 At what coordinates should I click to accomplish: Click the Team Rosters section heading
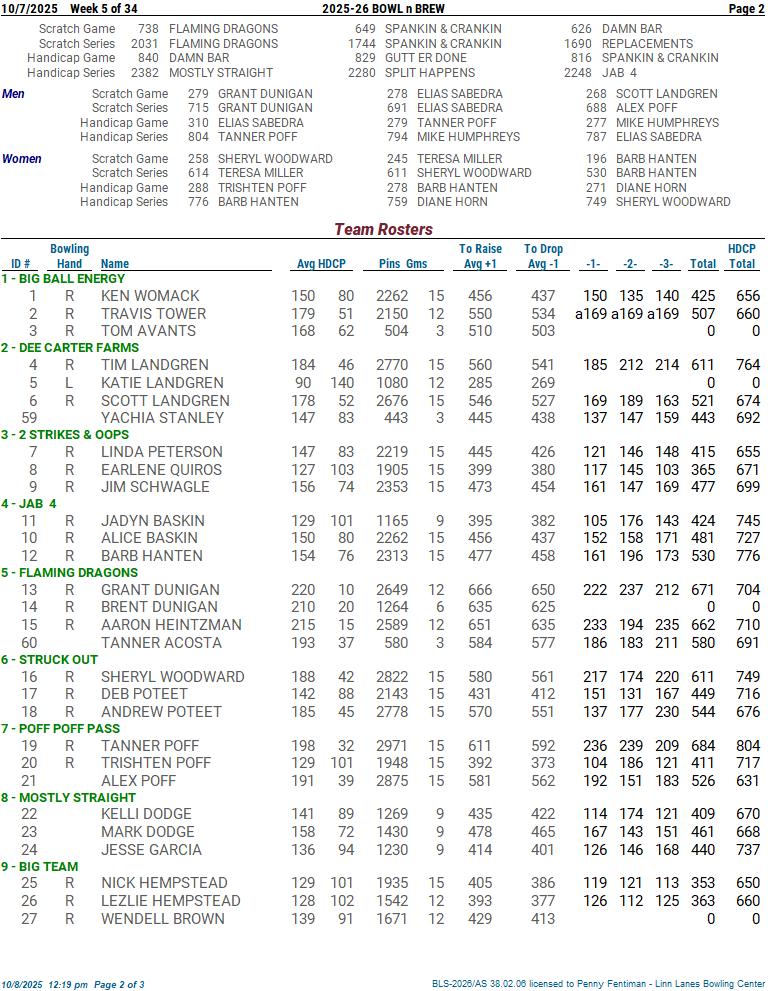[x=383, y=230]
